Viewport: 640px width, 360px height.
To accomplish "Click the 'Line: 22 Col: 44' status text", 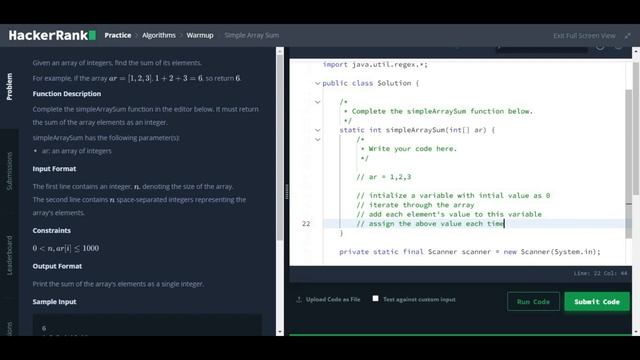I will (600, 273).
